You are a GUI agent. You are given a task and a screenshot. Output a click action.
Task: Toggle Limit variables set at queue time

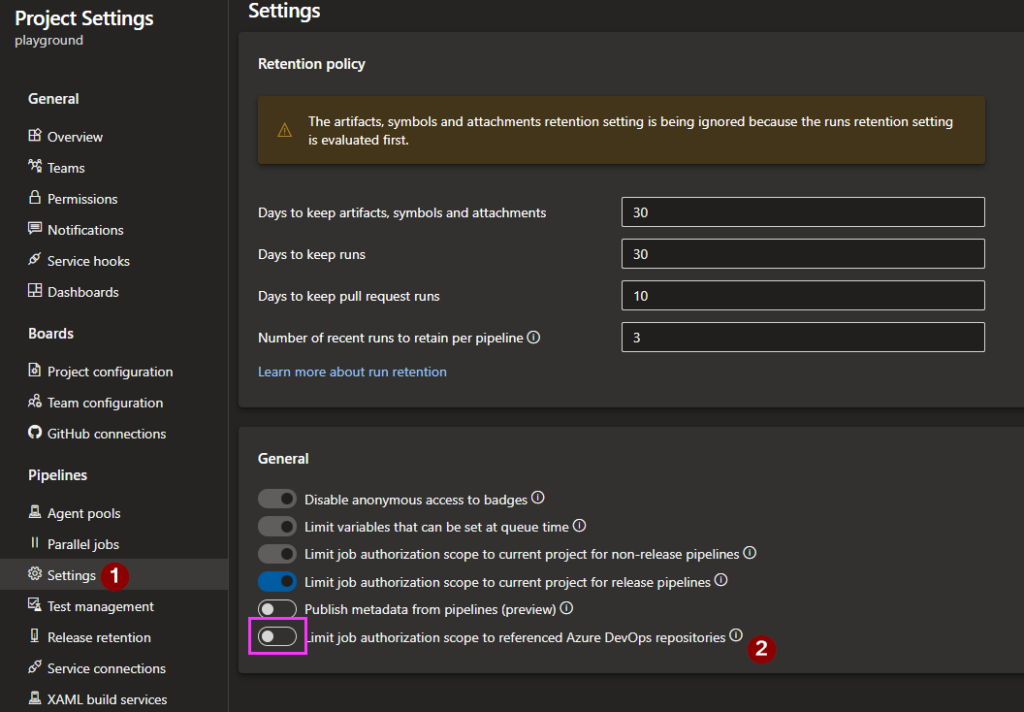[x=277, y=526]
